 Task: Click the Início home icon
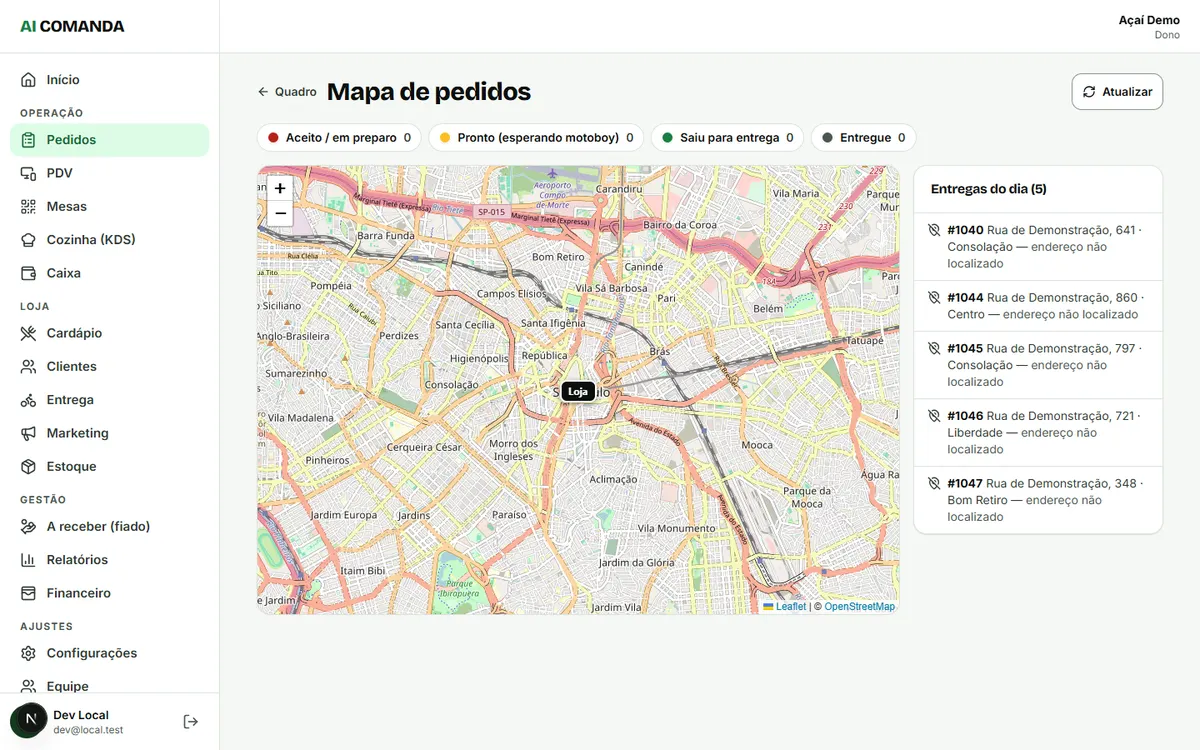tap(28, 80)
